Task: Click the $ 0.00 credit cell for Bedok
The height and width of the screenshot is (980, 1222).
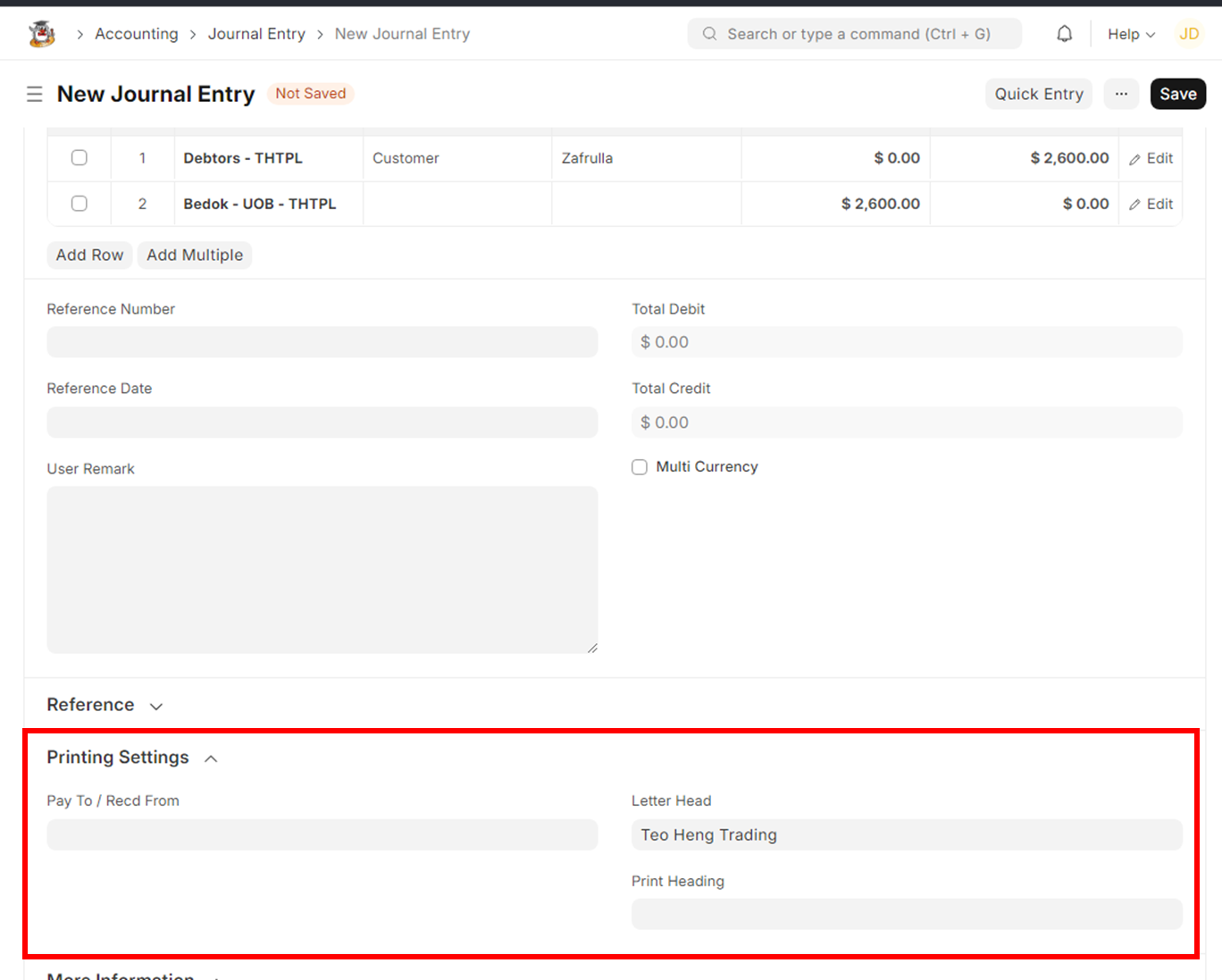Action: [1025, 204]
